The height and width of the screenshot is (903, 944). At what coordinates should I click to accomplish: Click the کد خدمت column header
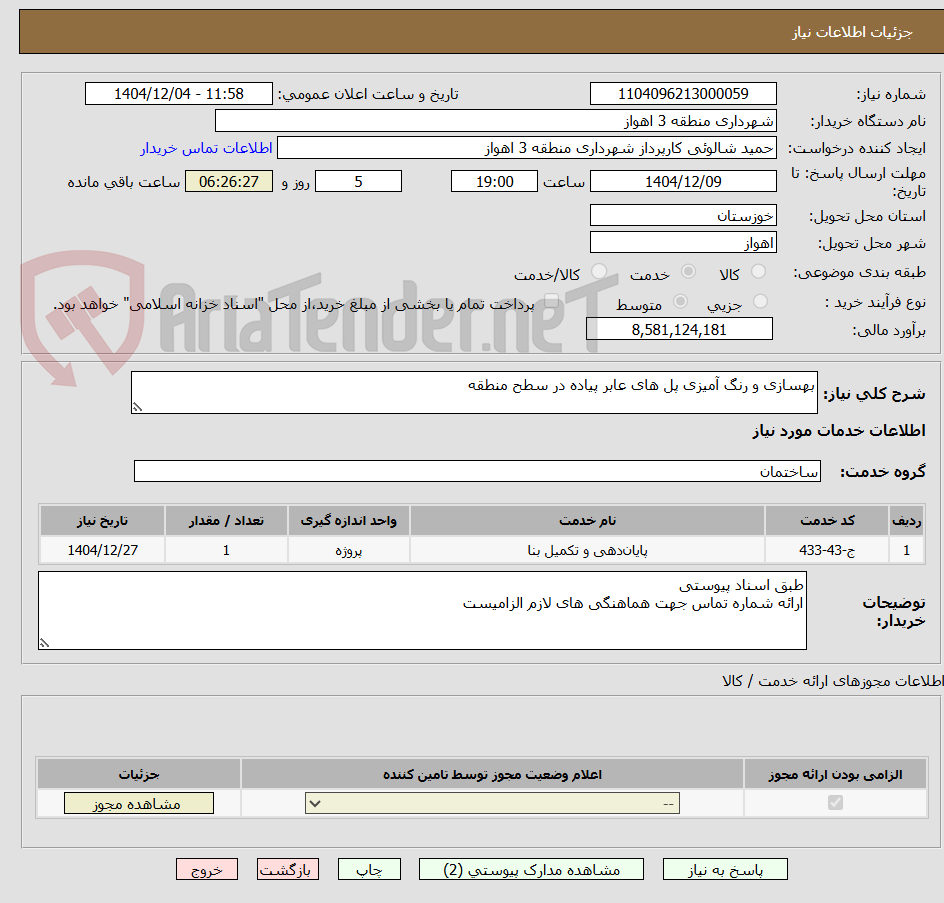[827, 521]
